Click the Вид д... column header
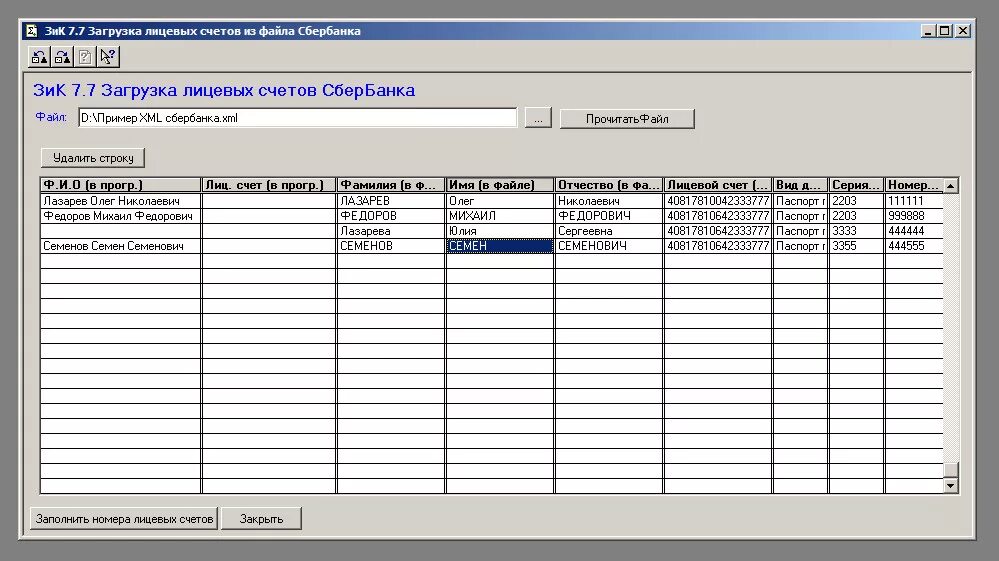The height and width of the screenshot is (561, 999). 800,185
